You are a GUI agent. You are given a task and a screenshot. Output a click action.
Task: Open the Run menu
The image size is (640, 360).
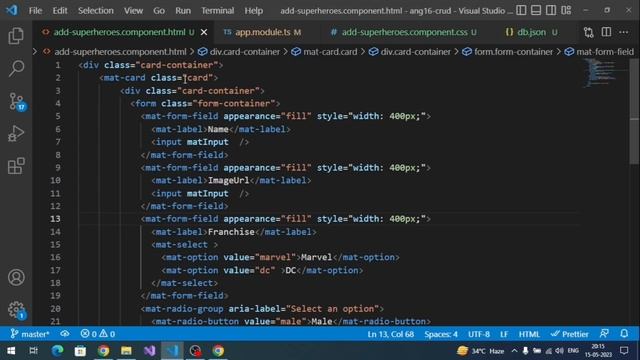(183, 10)
